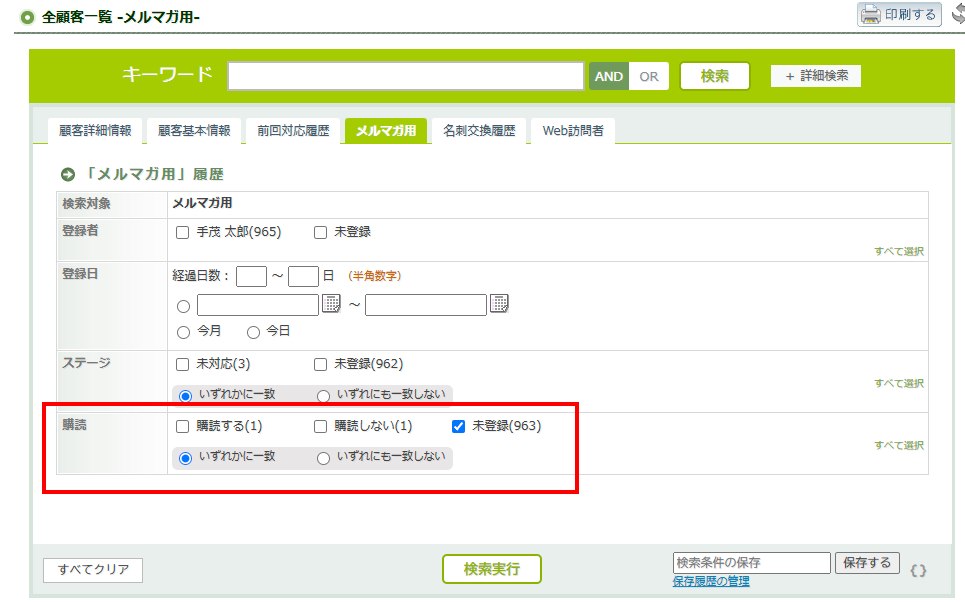Viewport: 965px width, 602px height.
Task: Open the calendar picker for the start date
Action: click(331, 303)
